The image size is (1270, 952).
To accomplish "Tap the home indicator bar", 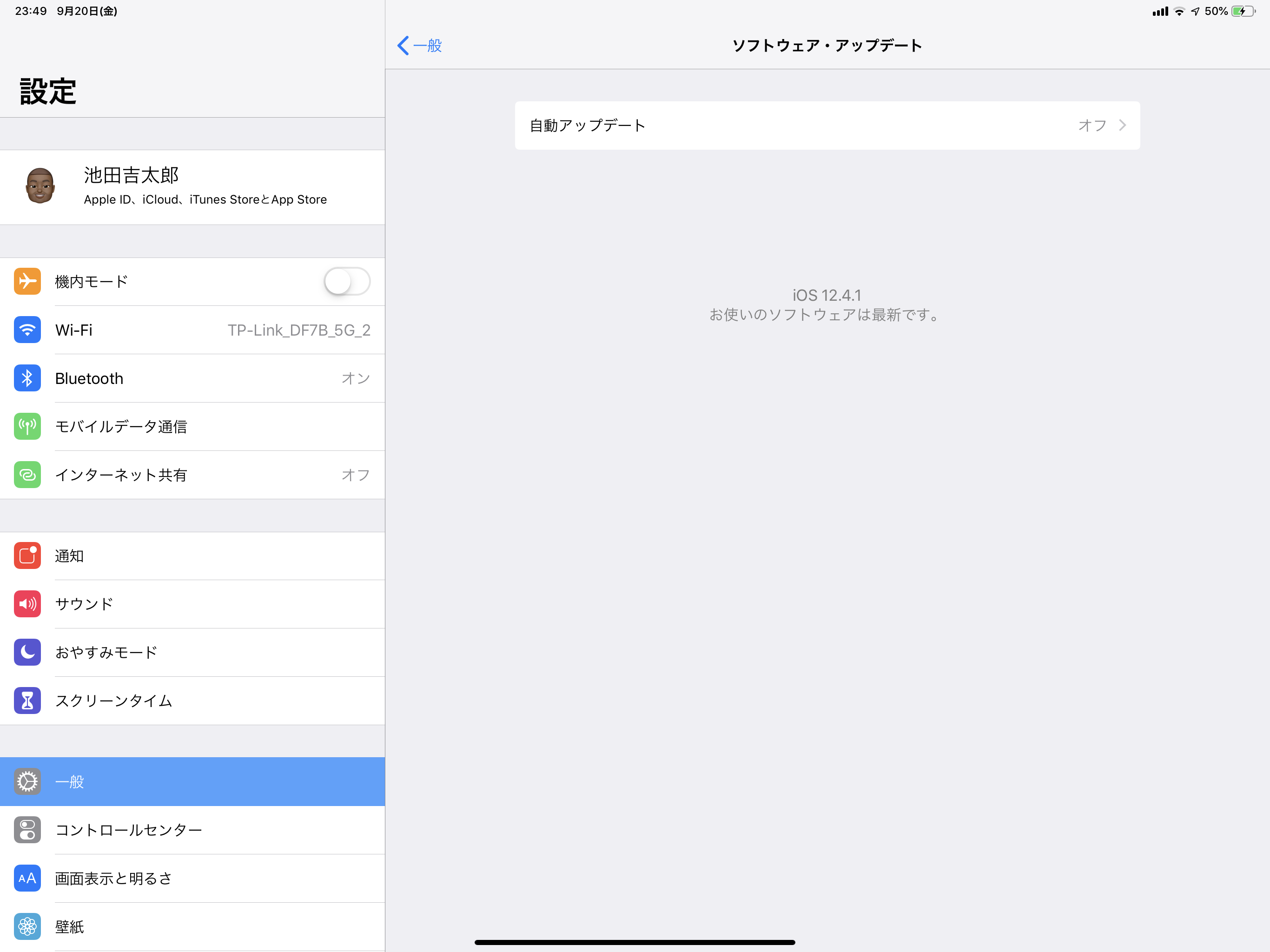I will [x=635, y=942].
